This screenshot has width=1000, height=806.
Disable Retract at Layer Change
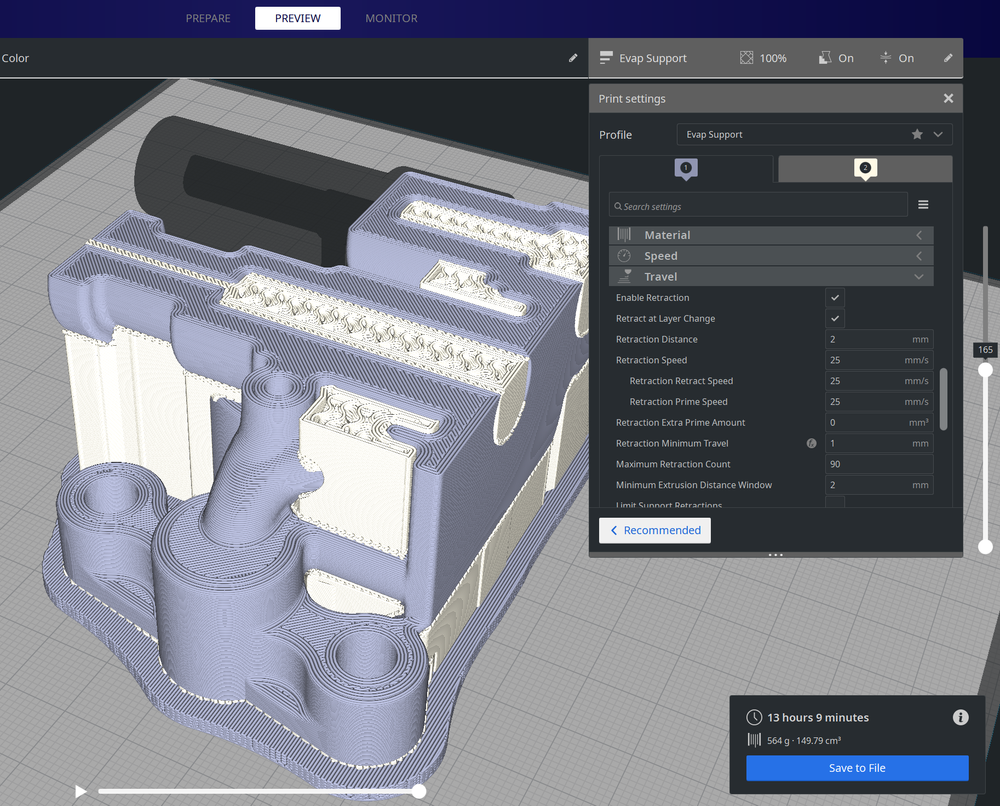[834, 318]
